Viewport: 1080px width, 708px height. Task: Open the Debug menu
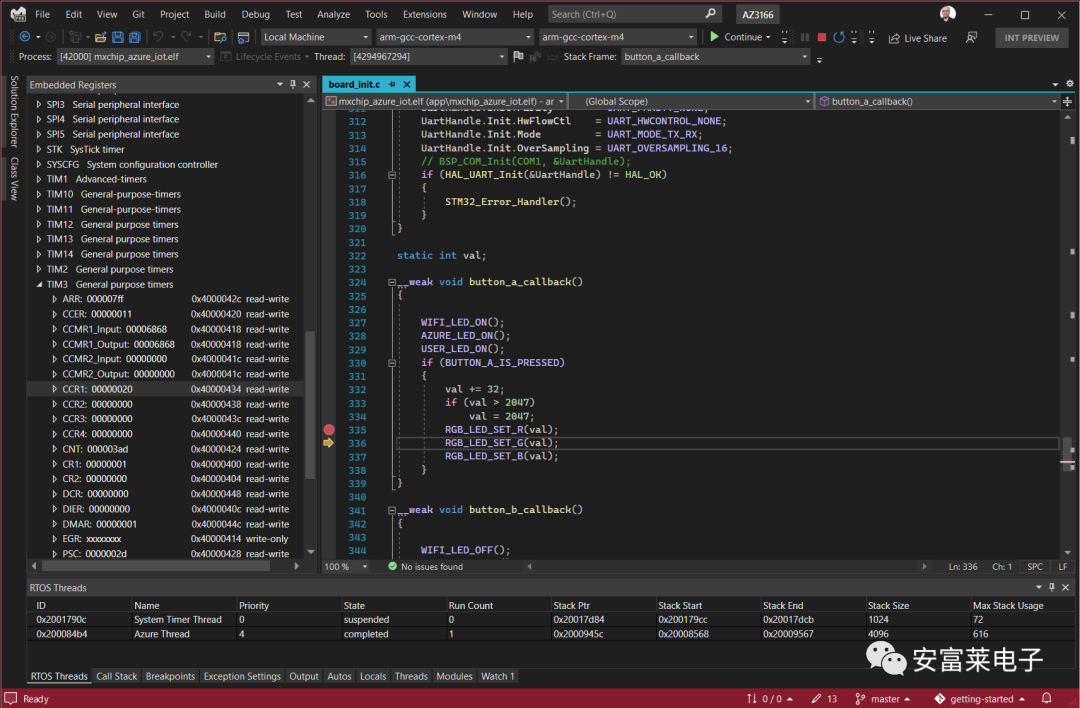coord(256,14)
